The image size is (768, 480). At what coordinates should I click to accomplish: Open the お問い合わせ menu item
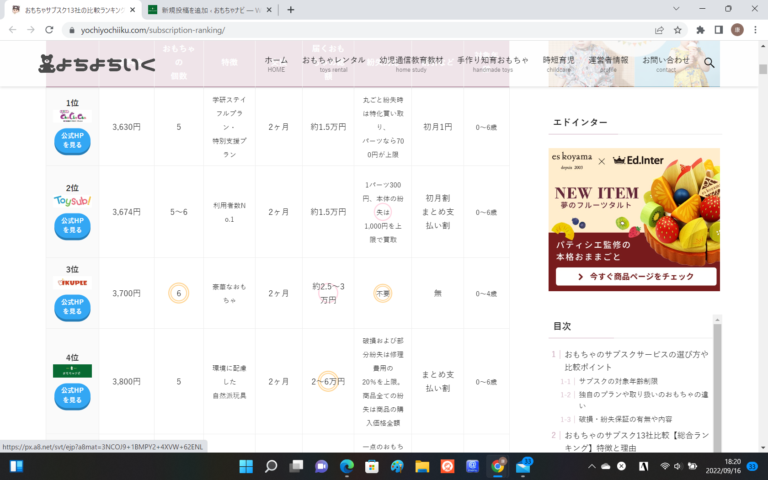[x=666, y=64]
